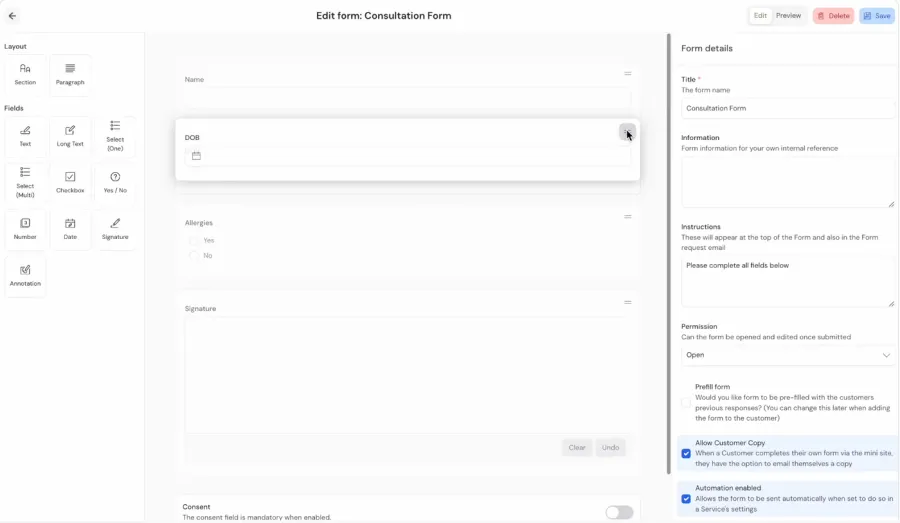Image resolution: width=900 pixels, height=523 pixels.
Task: Click the Allergies field drag handle
Action: click(x=627, y=216)
